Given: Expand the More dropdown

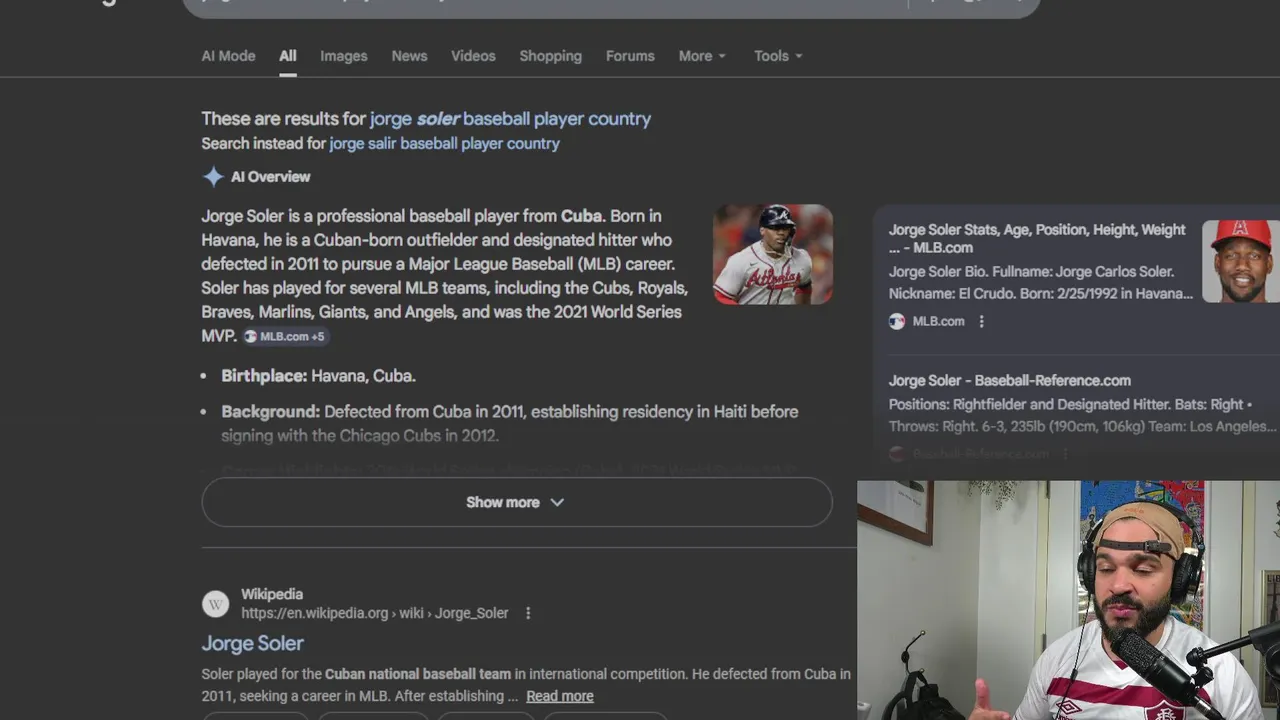Looking at the screenshot, I should tap(702, 56).
